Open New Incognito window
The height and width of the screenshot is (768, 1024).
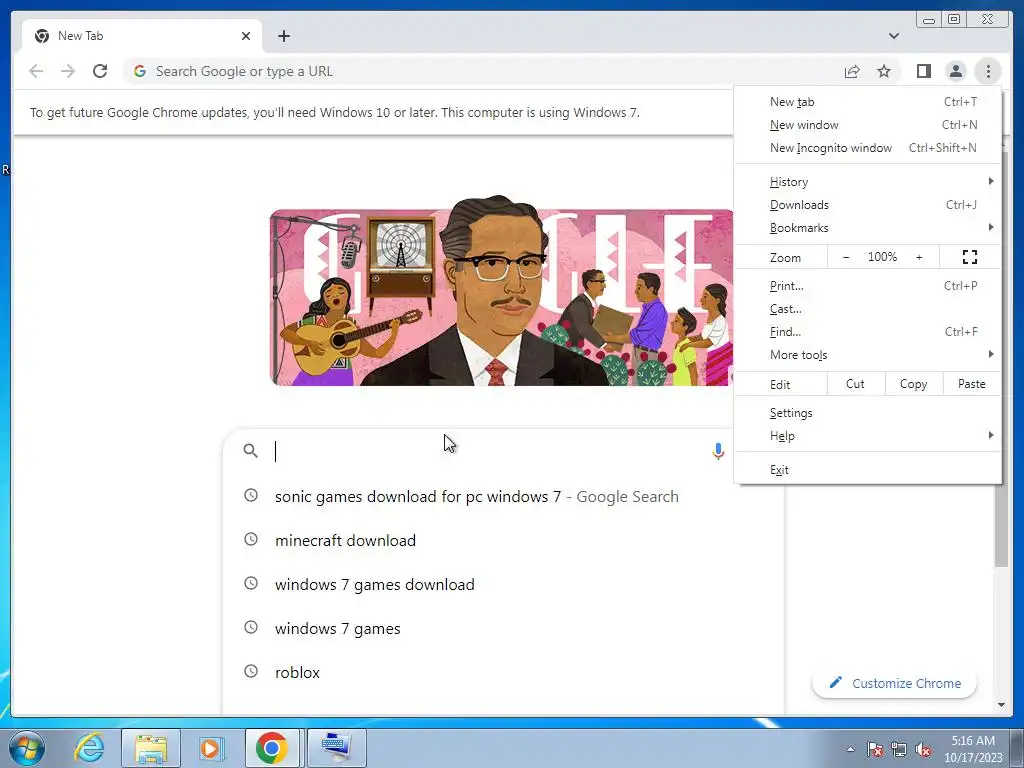click(x=867, y=148)
